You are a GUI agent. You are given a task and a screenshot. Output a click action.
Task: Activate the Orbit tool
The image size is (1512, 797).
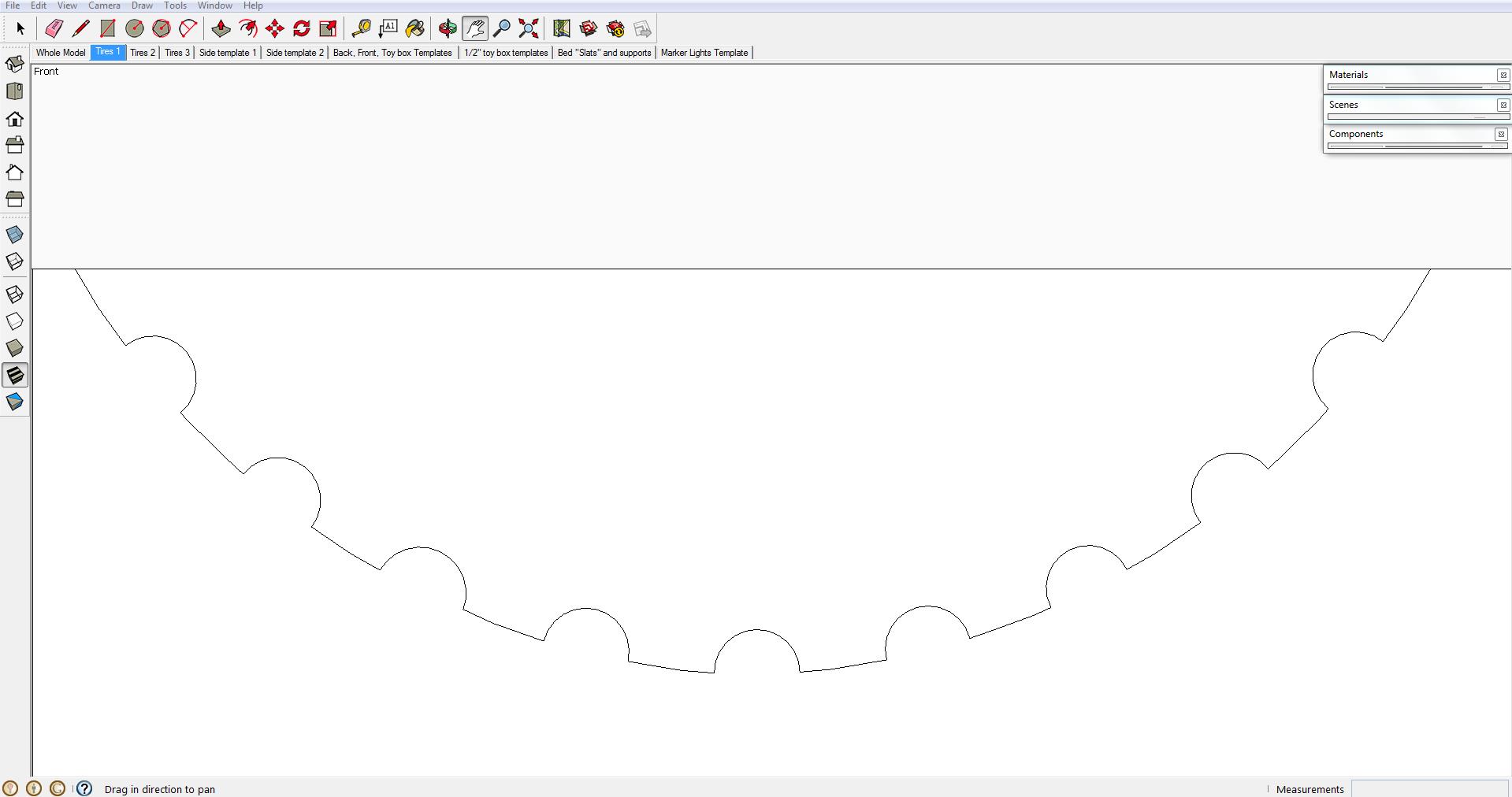point(448,29)
